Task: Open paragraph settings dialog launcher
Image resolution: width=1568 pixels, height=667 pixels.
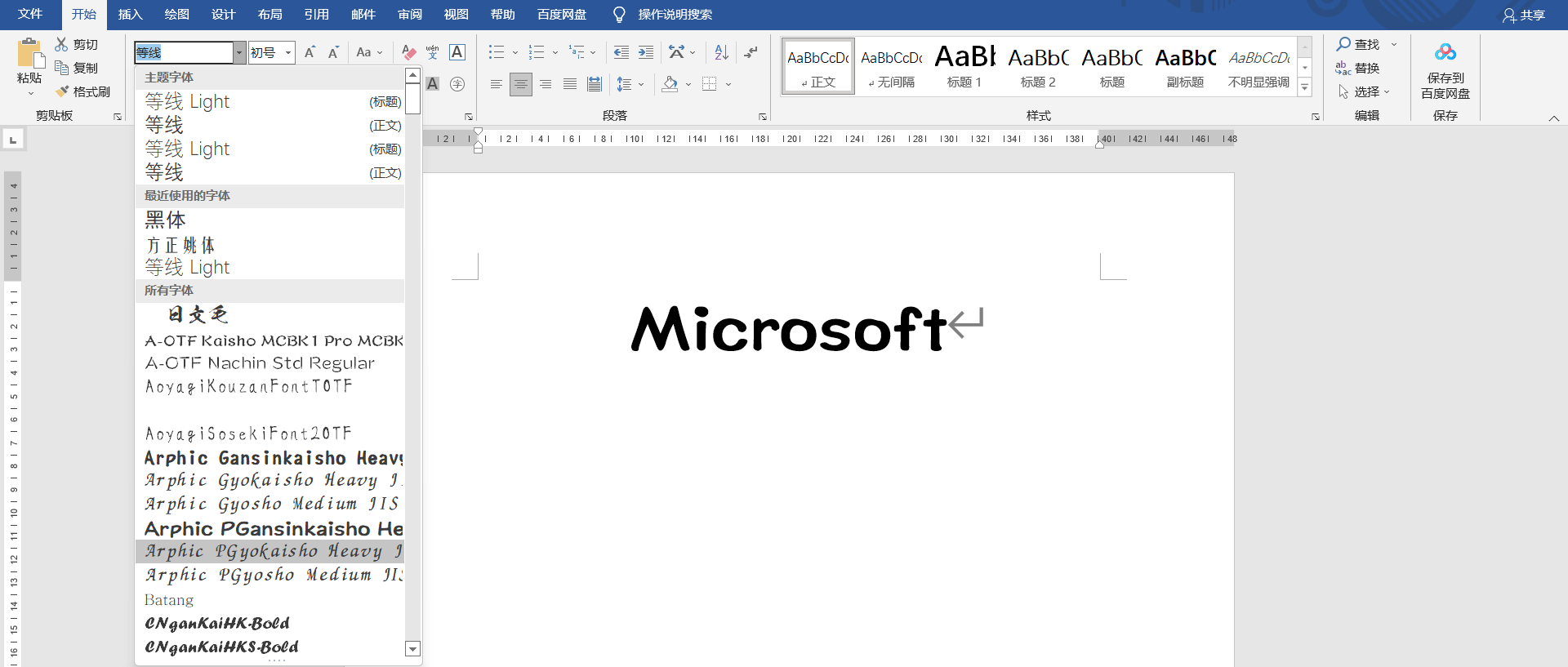Action: click(x=763, y=117)
